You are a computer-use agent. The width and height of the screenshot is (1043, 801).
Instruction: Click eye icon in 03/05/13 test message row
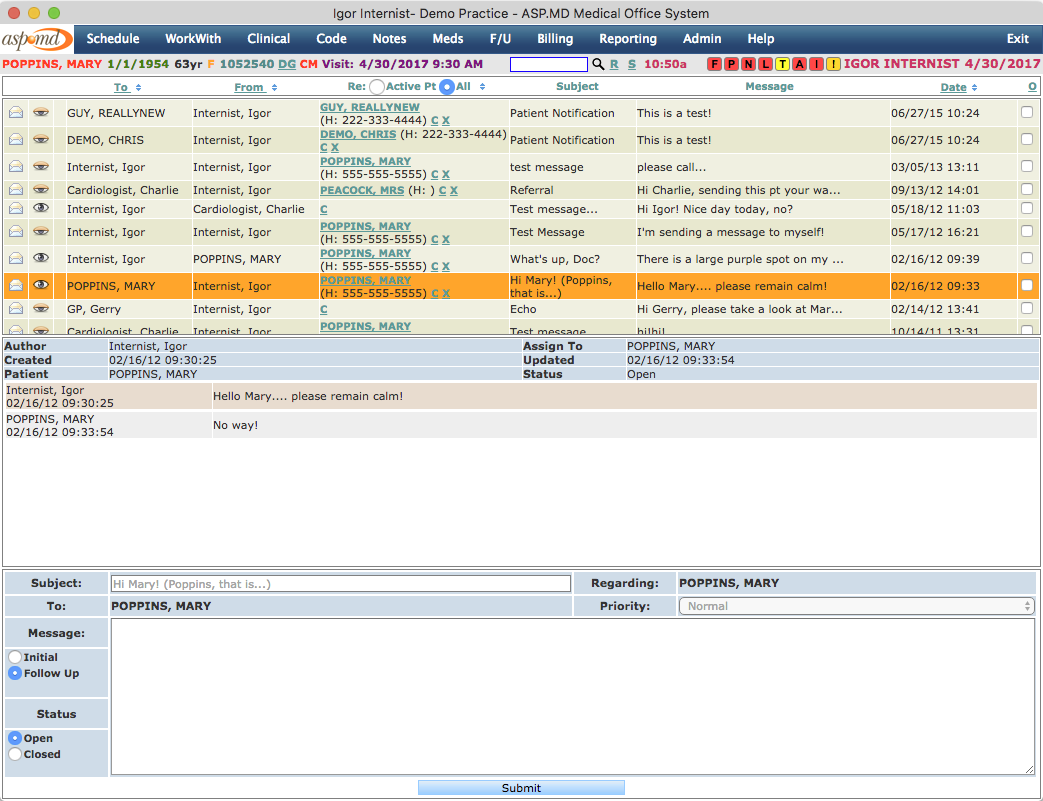[x=41, y=167]
